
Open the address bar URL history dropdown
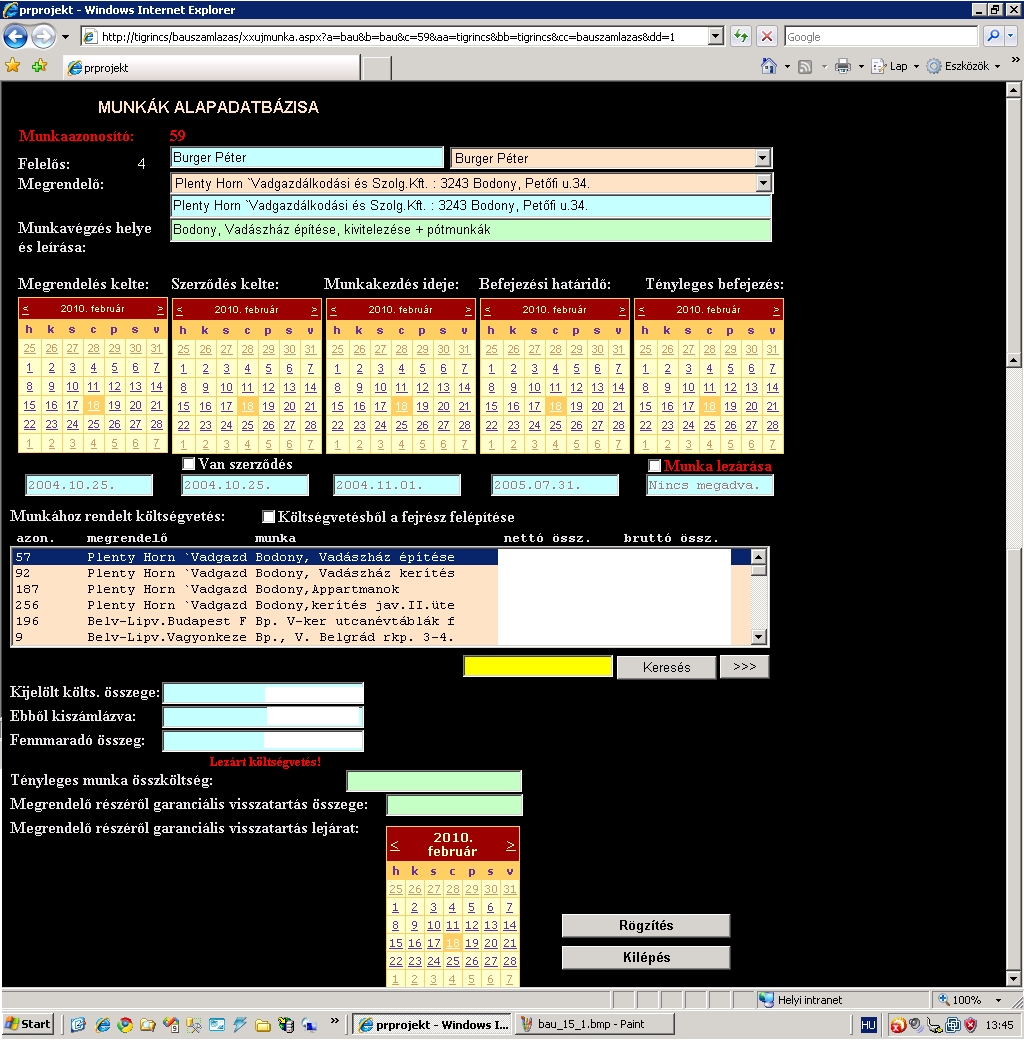[716, 37]
